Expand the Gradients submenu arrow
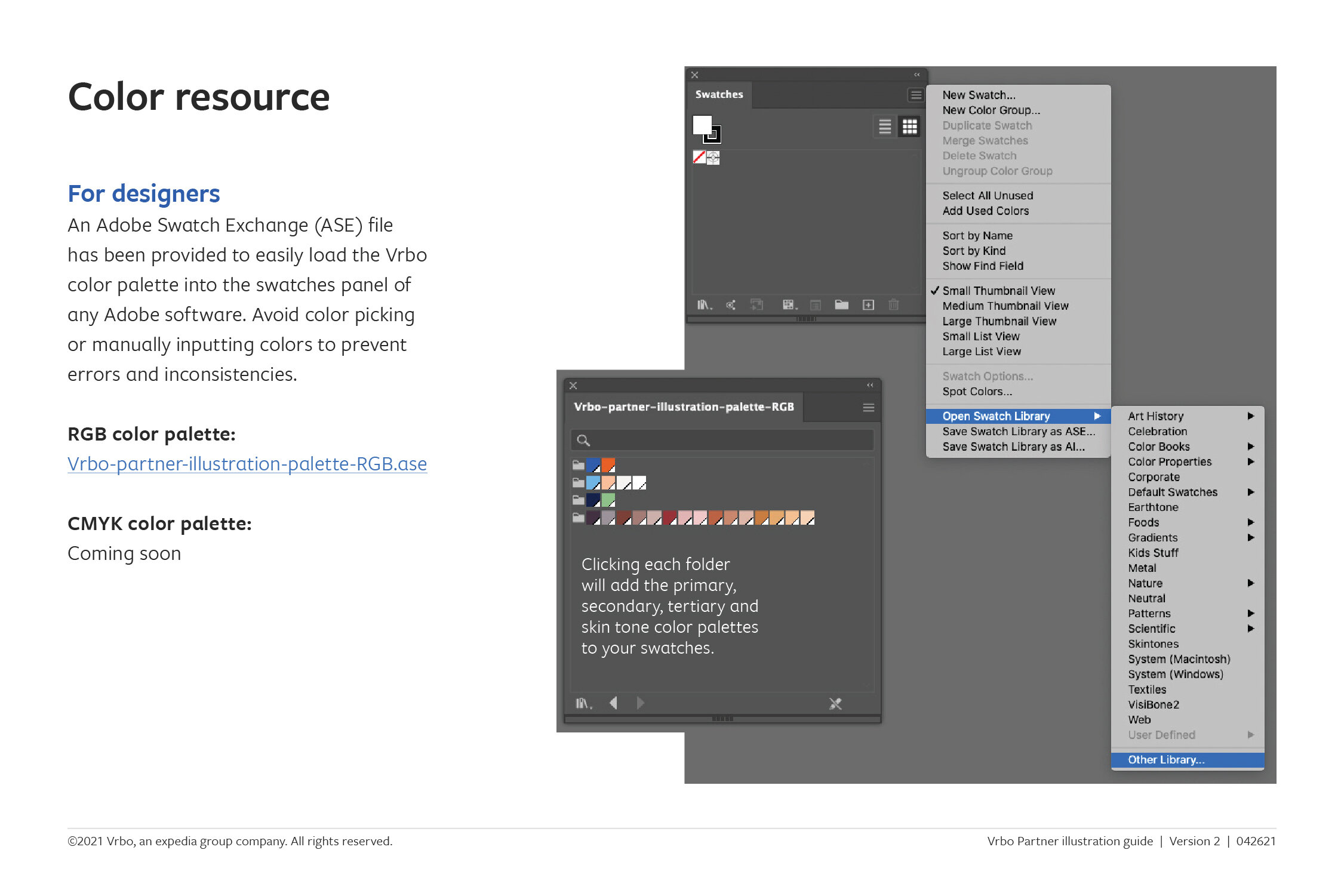 1250,537
